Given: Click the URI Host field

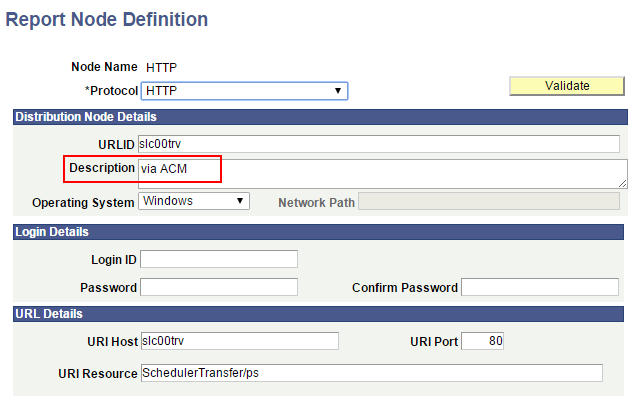Looking at the screenshot, I should (240, 341).
